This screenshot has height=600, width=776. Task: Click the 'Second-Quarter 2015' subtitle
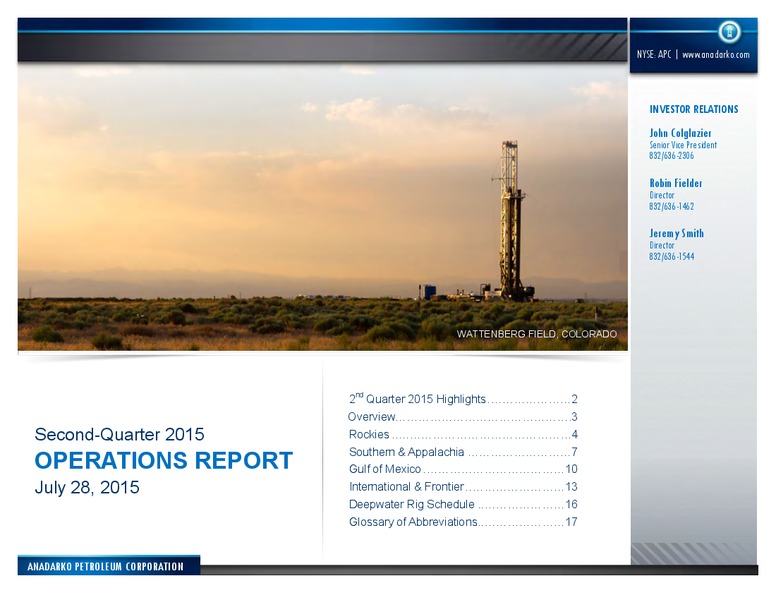(x=119, y=434)
